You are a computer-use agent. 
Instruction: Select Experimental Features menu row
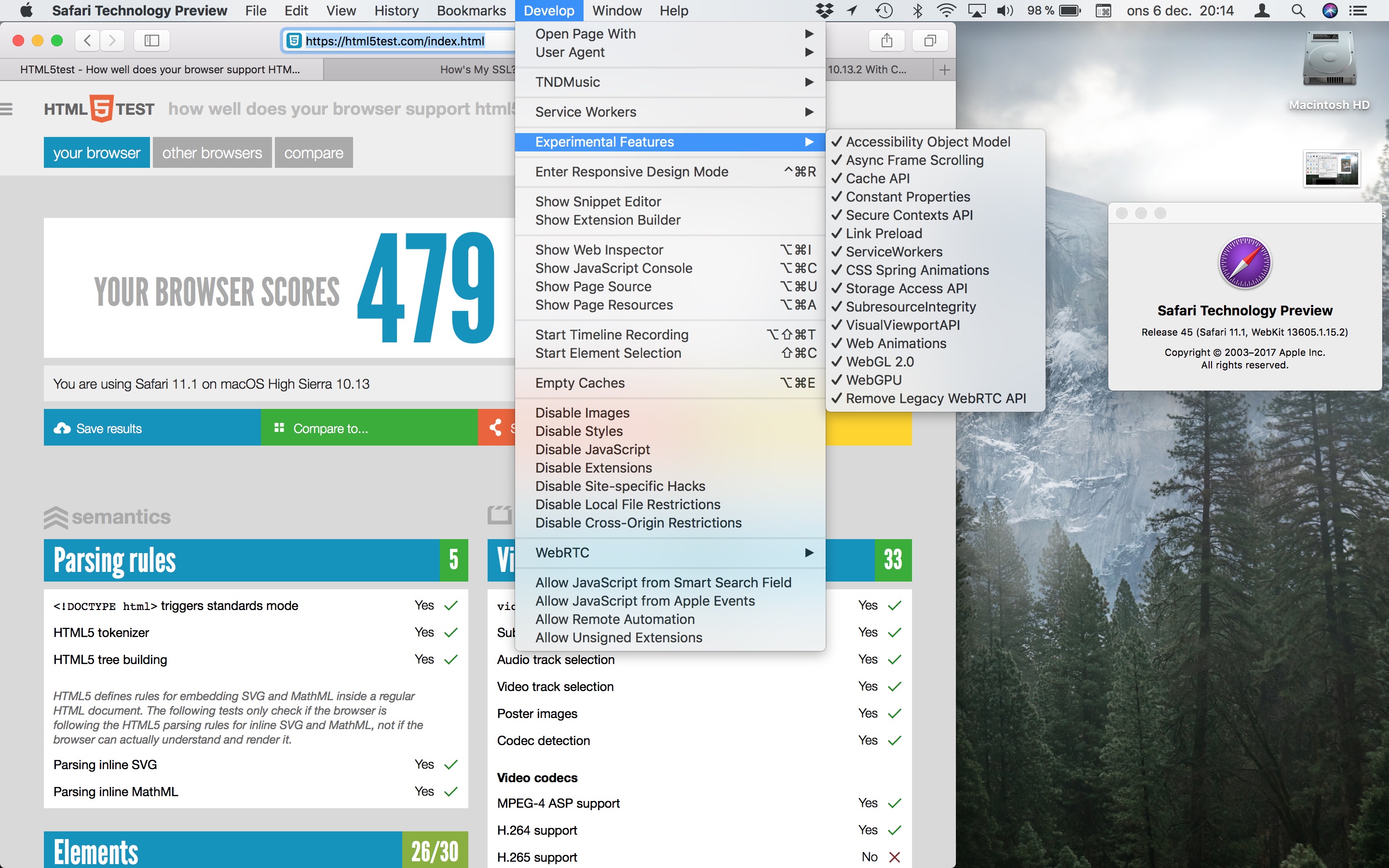pos(670,142)
